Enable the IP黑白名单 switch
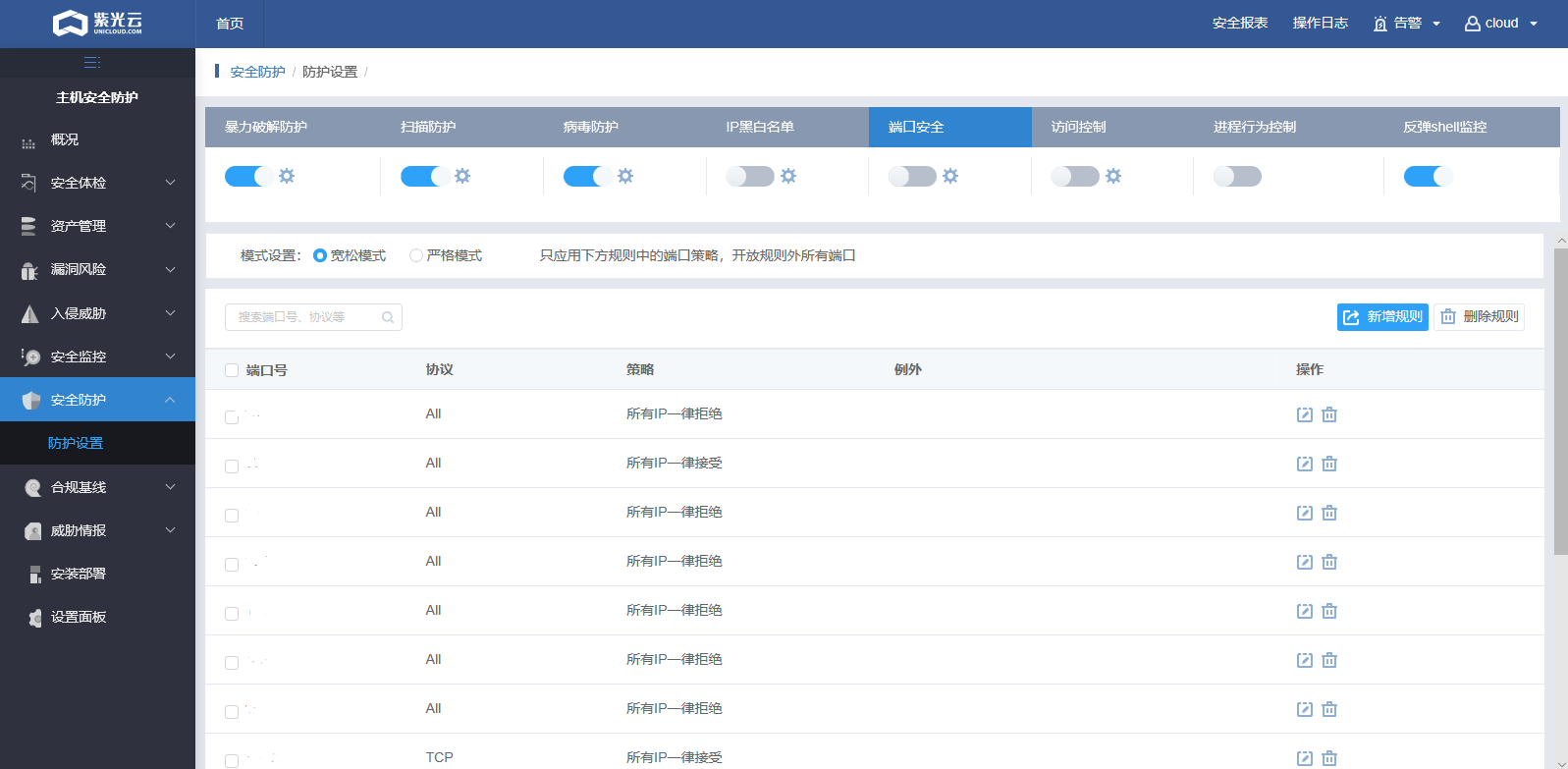1568x769 pixels. point(750,176)
